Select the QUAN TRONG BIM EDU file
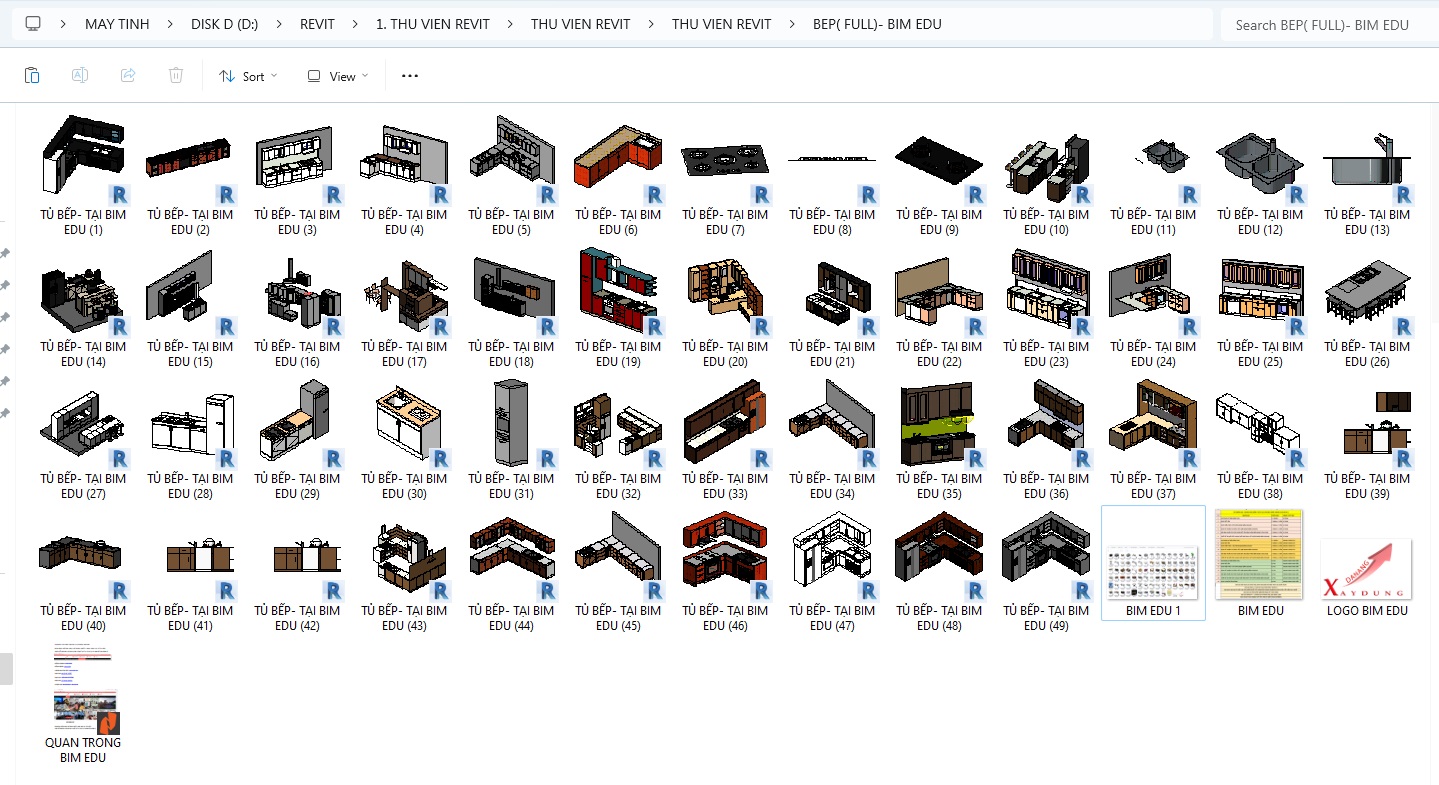Viewport: 1439px width, 785px height. click(83, 700)
